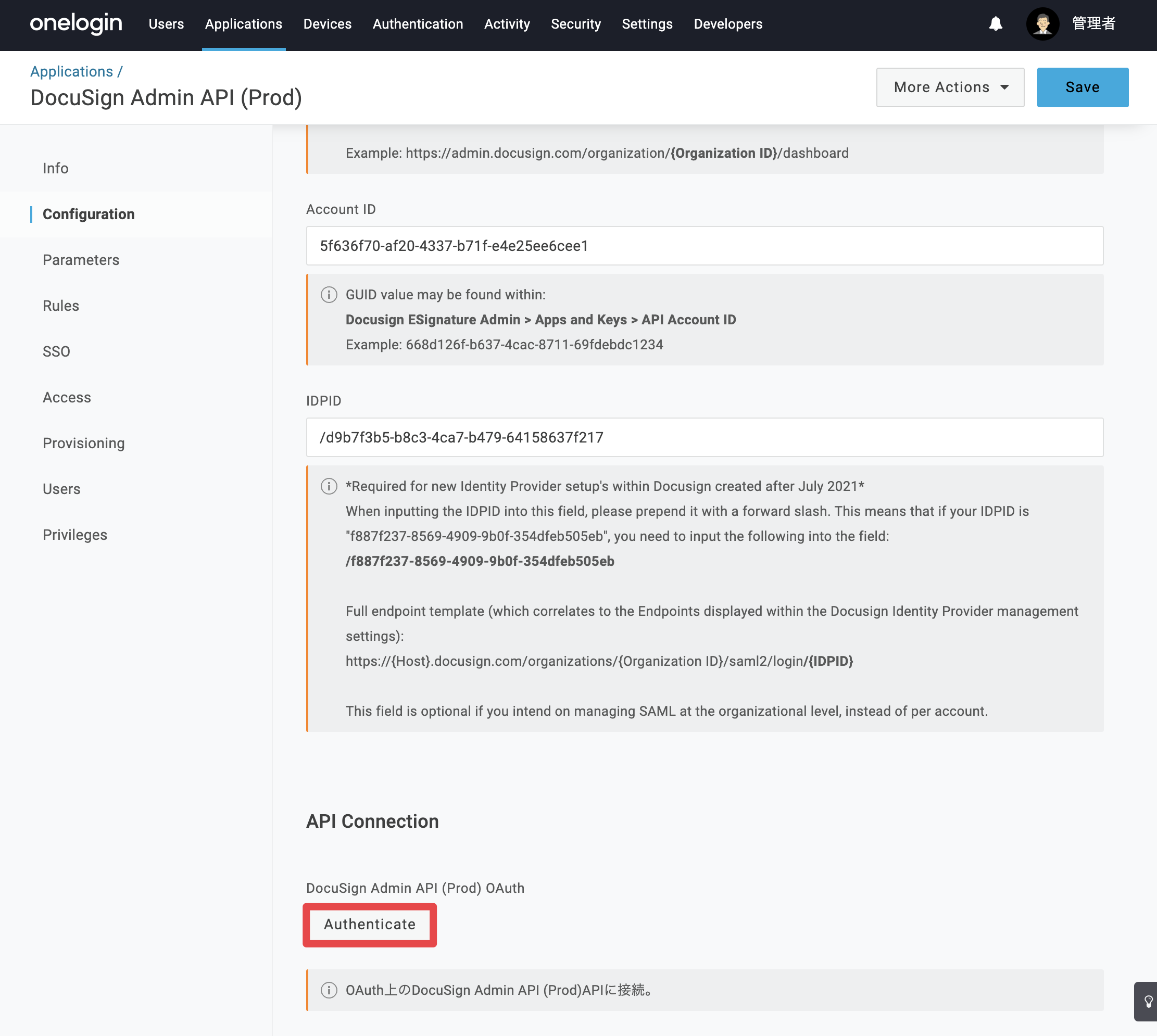
Task: Click the IDPID field label
Action: click(323, 401)
